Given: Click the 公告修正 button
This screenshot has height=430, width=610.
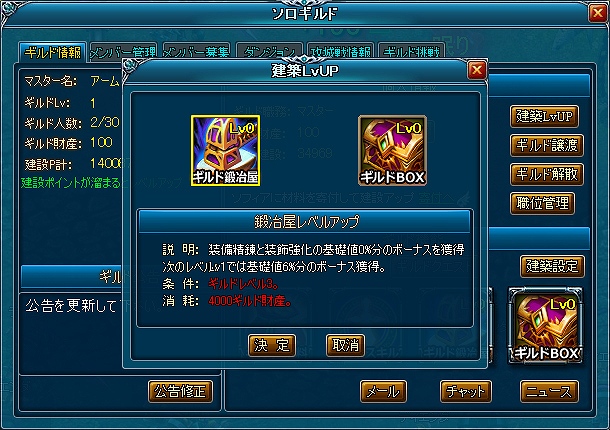Looking at the screenshot, I should 181,391.
